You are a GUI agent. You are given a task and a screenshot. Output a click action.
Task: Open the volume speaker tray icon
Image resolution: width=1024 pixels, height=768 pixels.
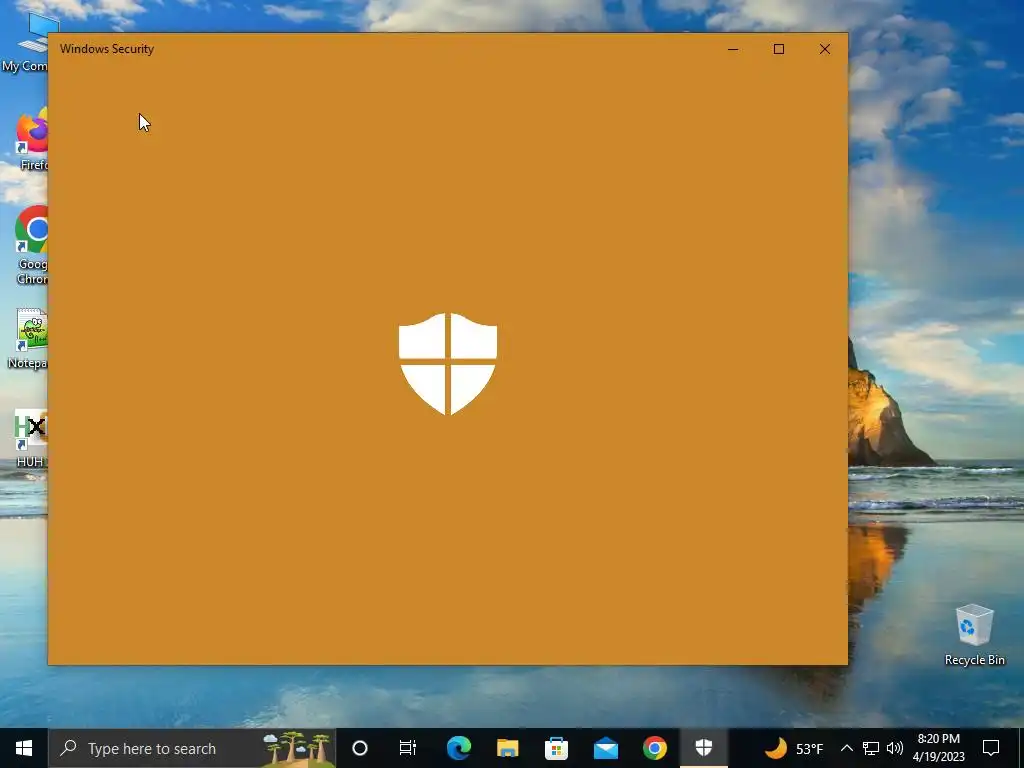[895, 748]
